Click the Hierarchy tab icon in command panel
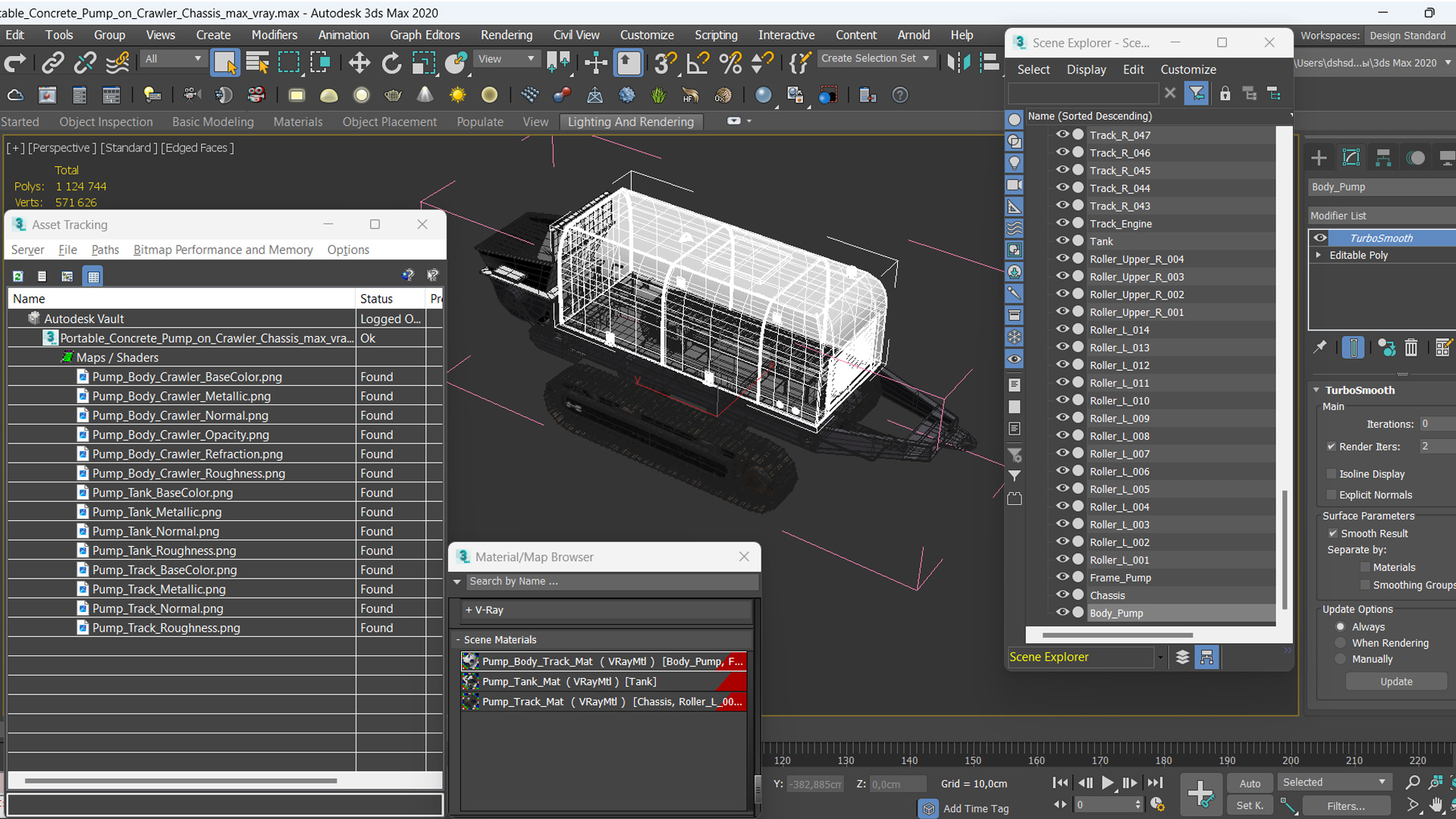1456x819 pixels. pos(1383,158)
